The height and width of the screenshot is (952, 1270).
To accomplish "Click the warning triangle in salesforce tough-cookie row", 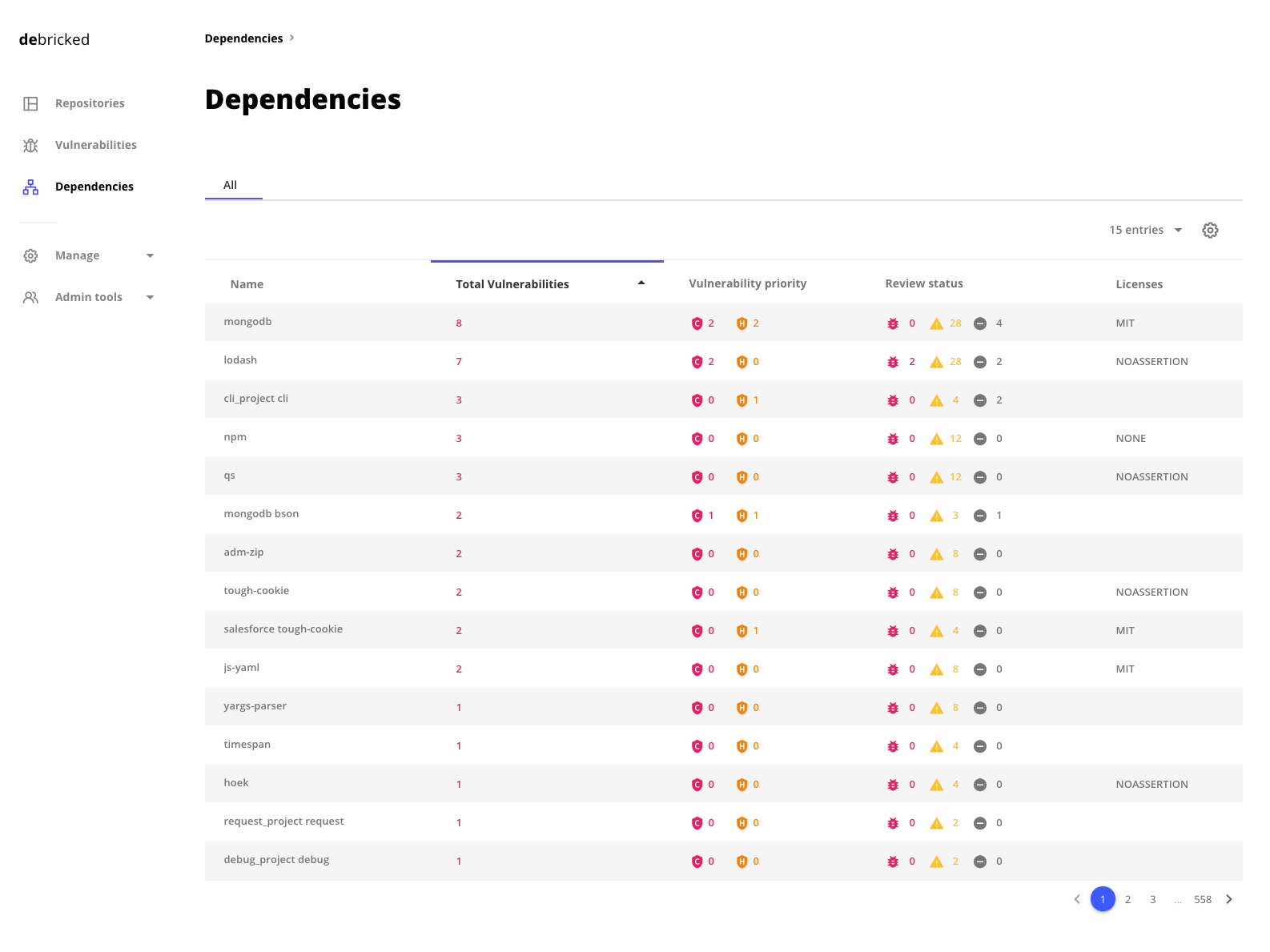I will 936,631.
